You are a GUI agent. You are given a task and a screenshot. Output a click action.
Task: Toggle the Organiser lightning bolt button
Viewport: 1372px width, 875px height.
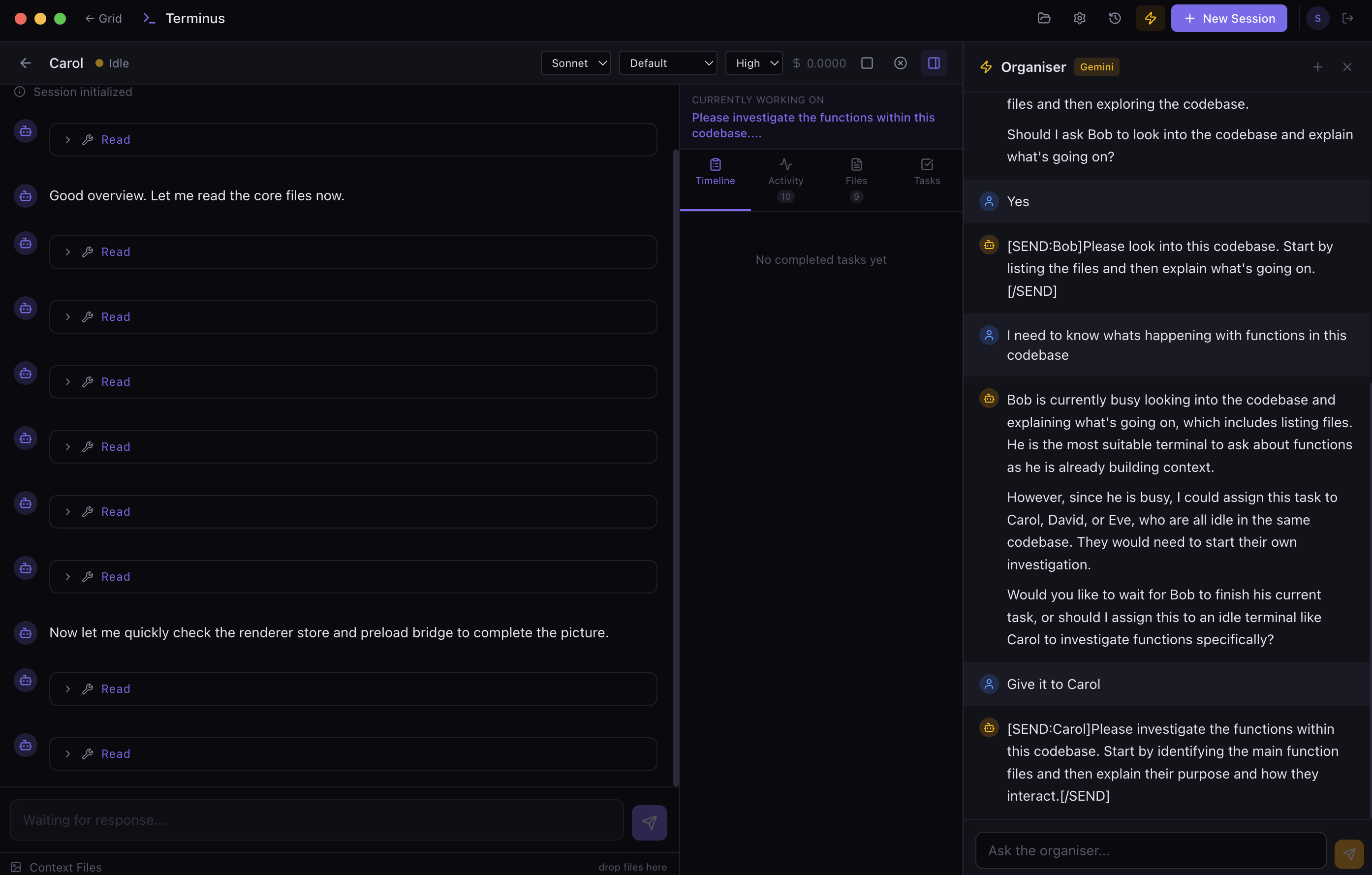coord(1151,18)
